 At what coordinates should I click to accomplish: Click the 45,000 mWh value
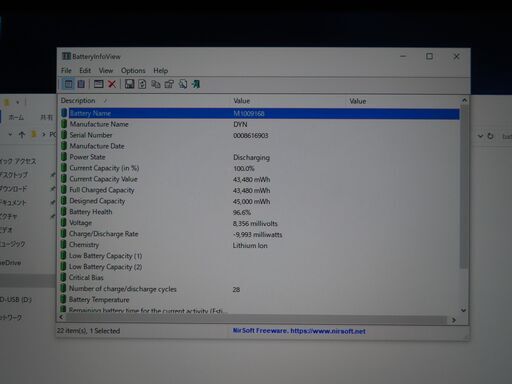(x=251, y=201)
